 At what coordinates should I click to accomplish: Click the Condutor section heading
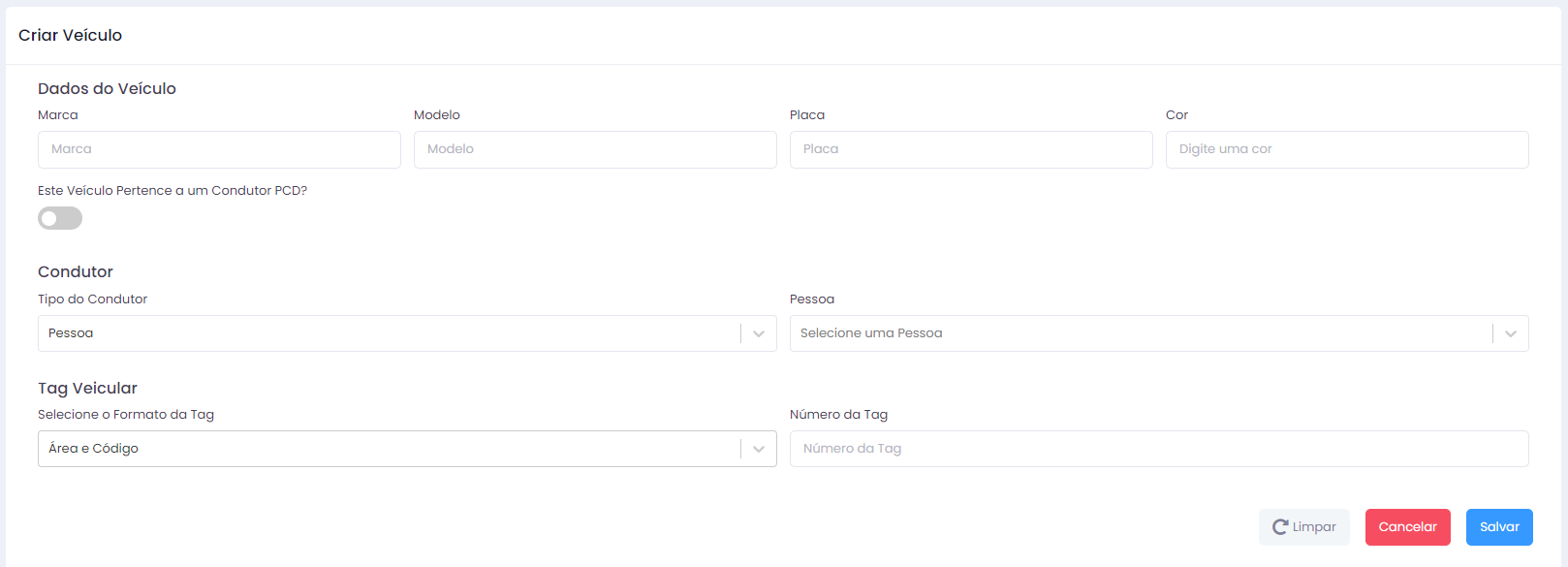pos(76,271)
